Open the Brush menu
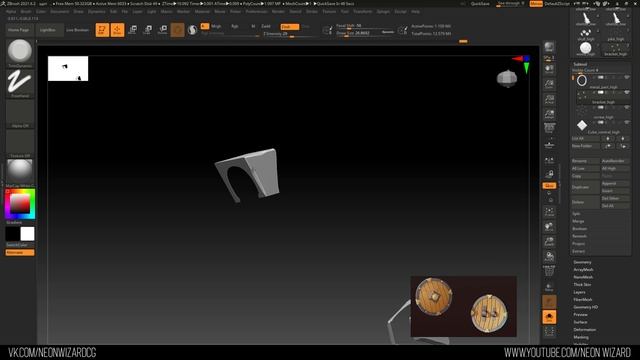Viewport: 640px width, 360px height. click(26, 11)
